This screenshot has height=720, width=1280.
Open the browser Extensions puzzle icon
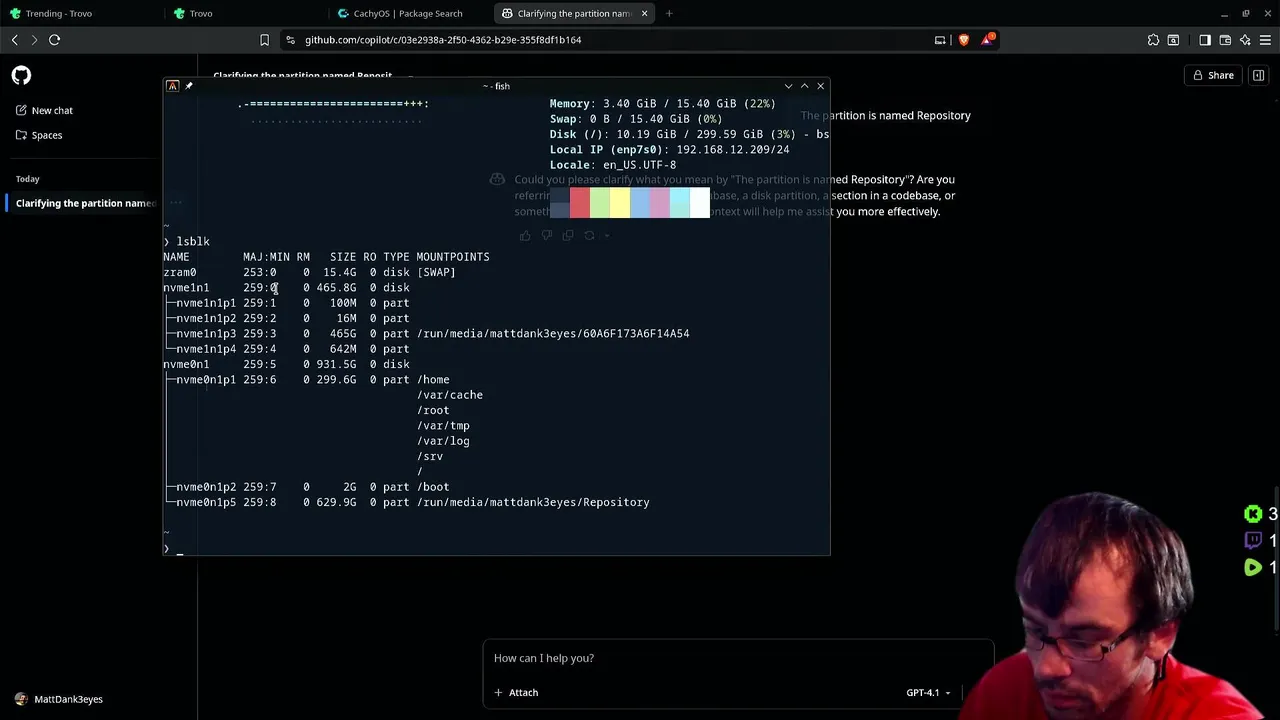click(x=1153, y=40)
